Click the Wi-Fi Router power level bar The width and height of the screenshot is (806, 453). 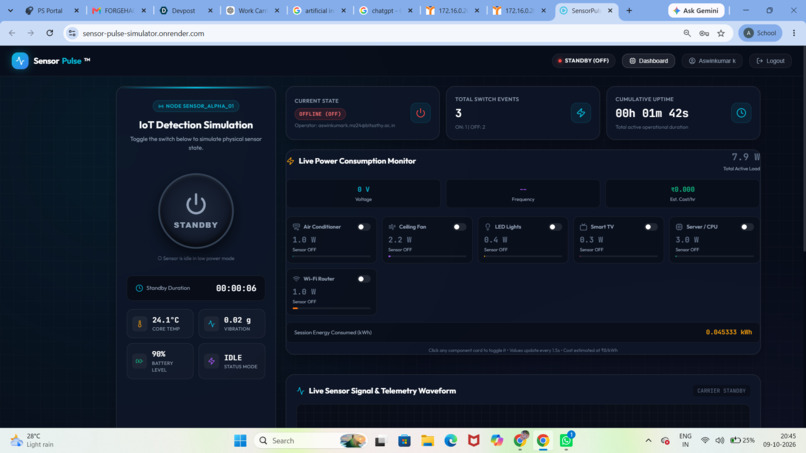click(x=332, y=308)
